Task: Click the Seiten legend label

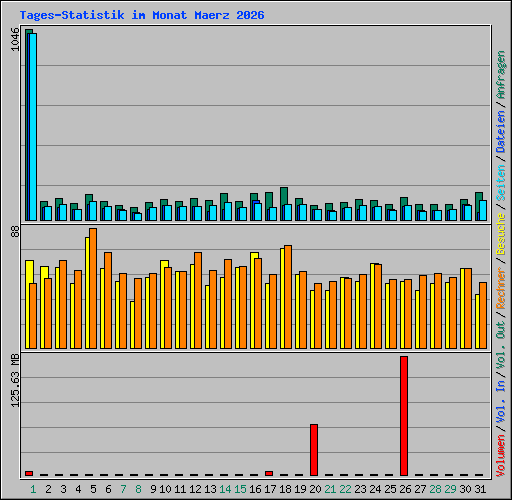Action: (x=501, y=183)
